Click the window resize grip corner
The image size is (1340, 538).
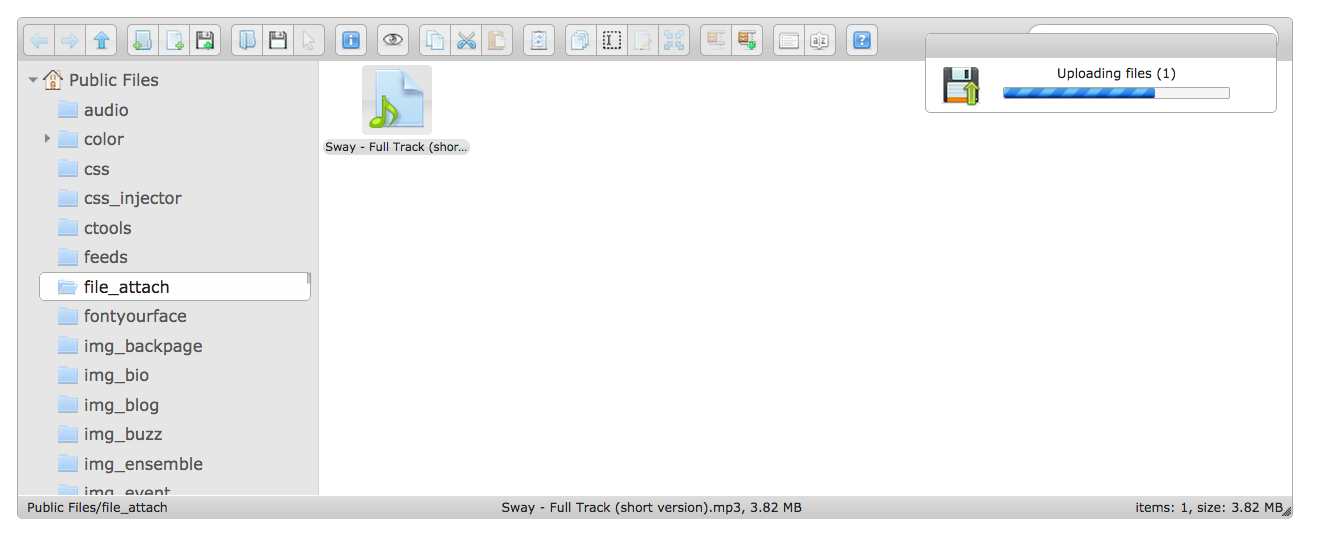pyautogui.click(x=1287, y=512)
